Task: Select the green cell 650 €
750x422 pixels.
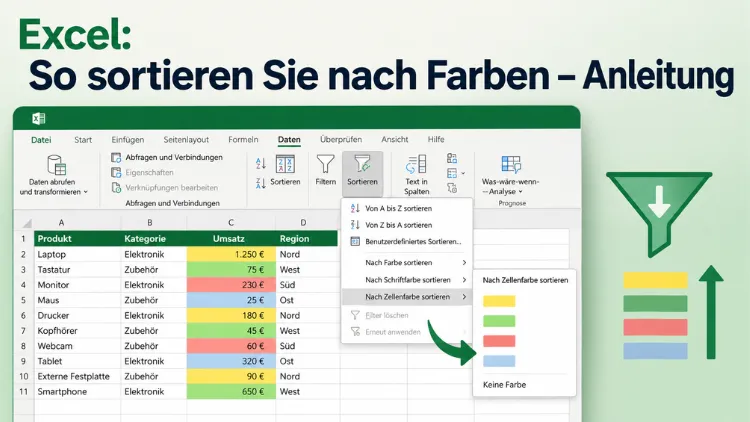Action: (x=232, y=392)
